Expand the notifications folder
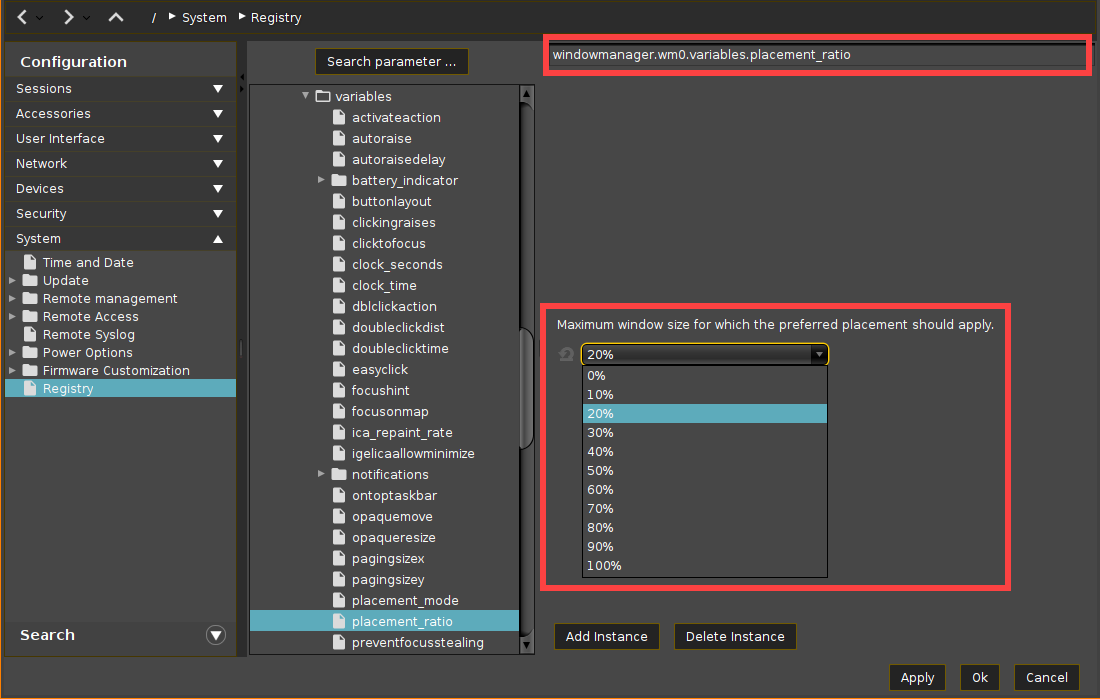This screenshot has height=699, width=1100. pyautogui.click(x=321, y=474)
